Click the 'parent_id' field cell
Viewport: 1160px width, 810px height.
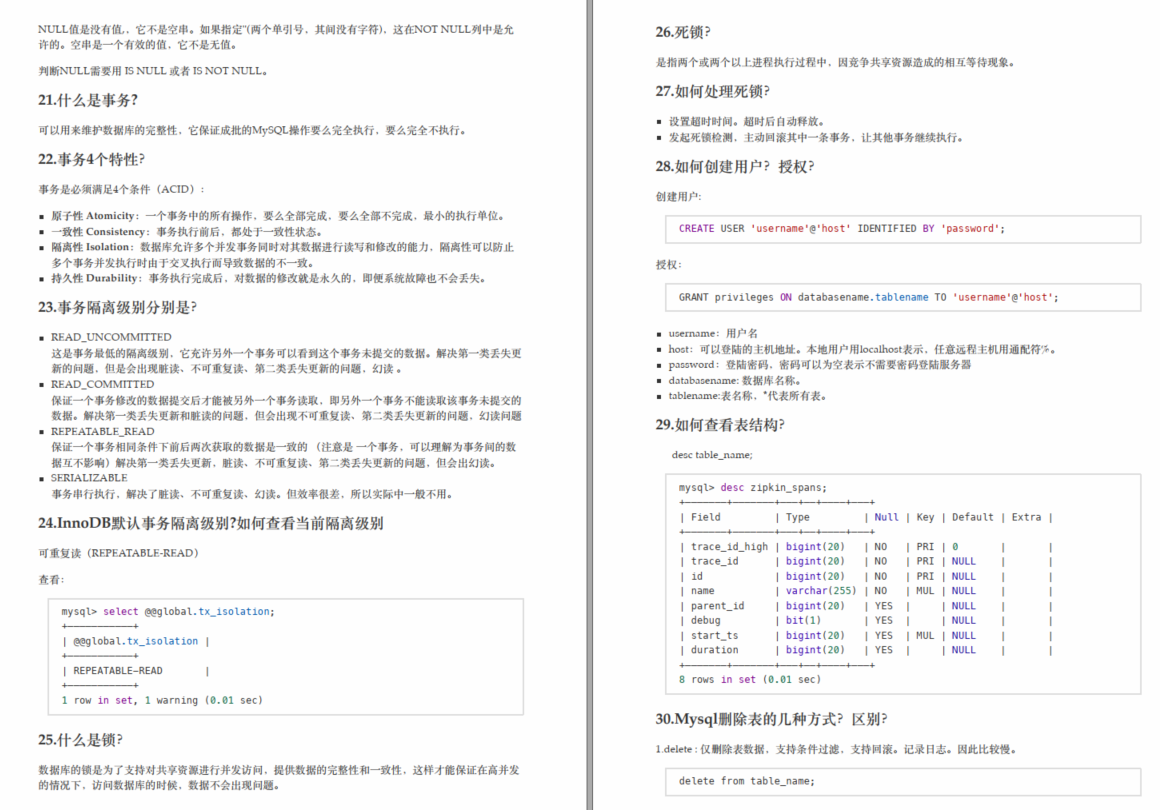[x=718, y=606]
